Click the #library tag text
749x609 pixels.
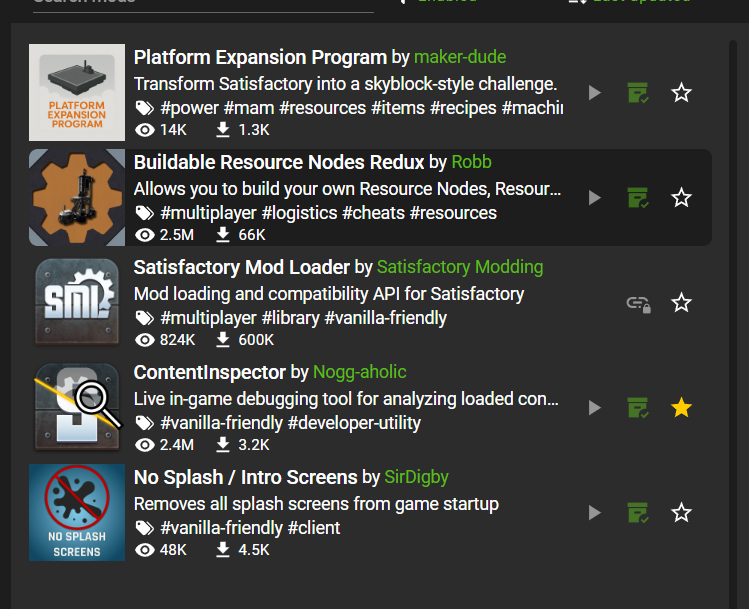coord(290,318)
